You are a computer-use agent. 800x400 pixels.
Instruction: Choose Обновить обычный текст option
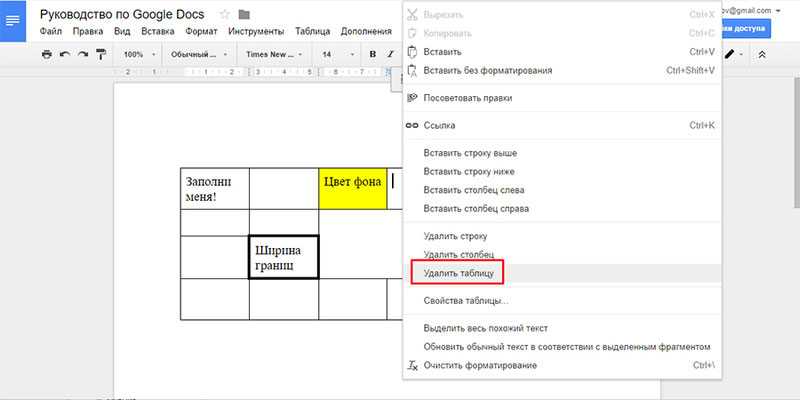(562, 347)
